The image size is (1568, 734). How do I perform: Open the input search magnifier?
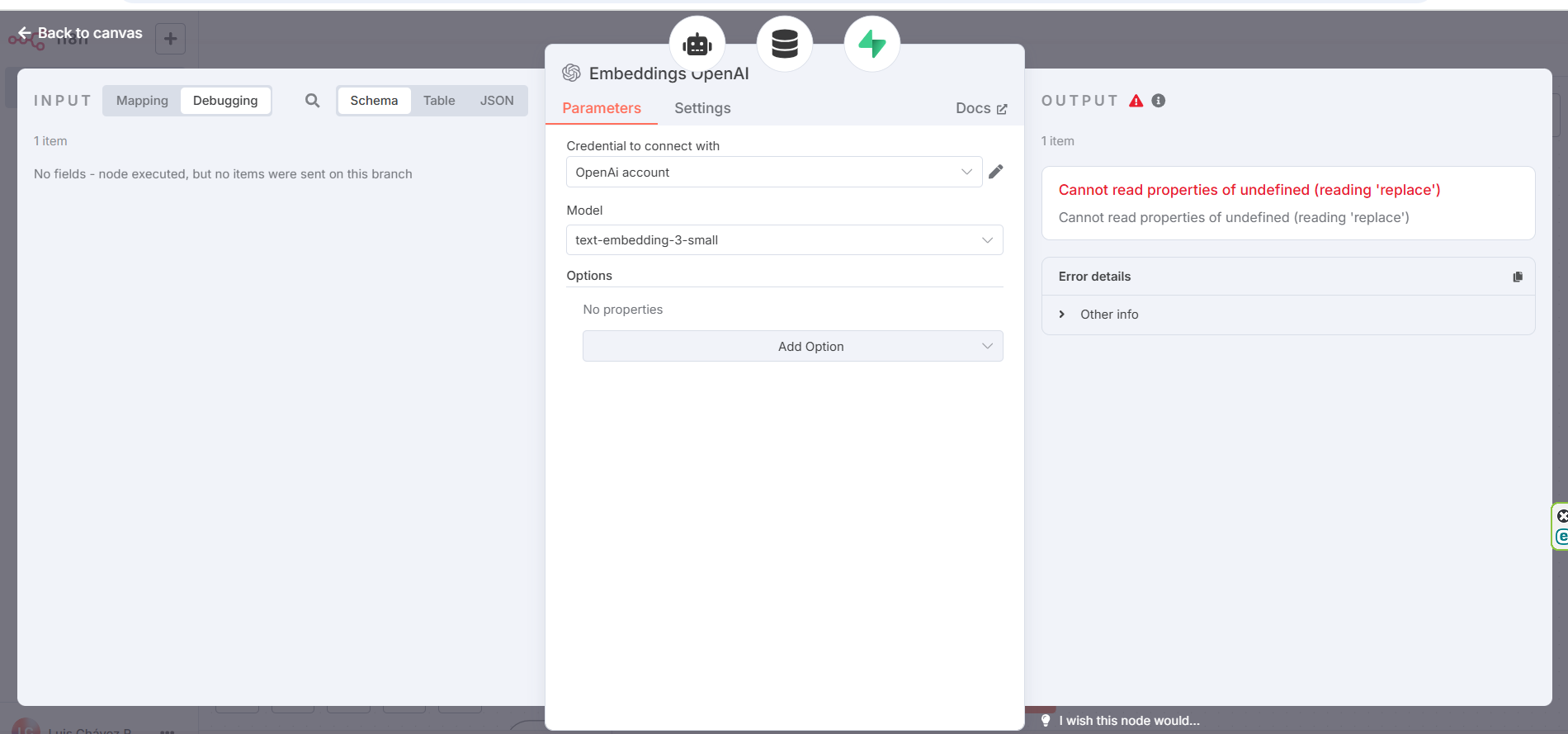pyautogui.click(x=312, y=101)
